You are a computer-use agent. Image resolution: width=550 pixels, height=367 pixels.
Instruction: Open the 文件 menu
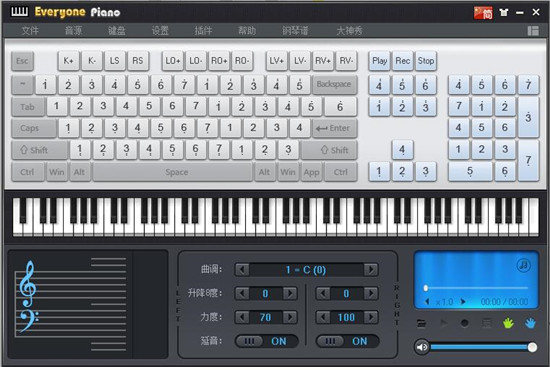click(30, 31)
